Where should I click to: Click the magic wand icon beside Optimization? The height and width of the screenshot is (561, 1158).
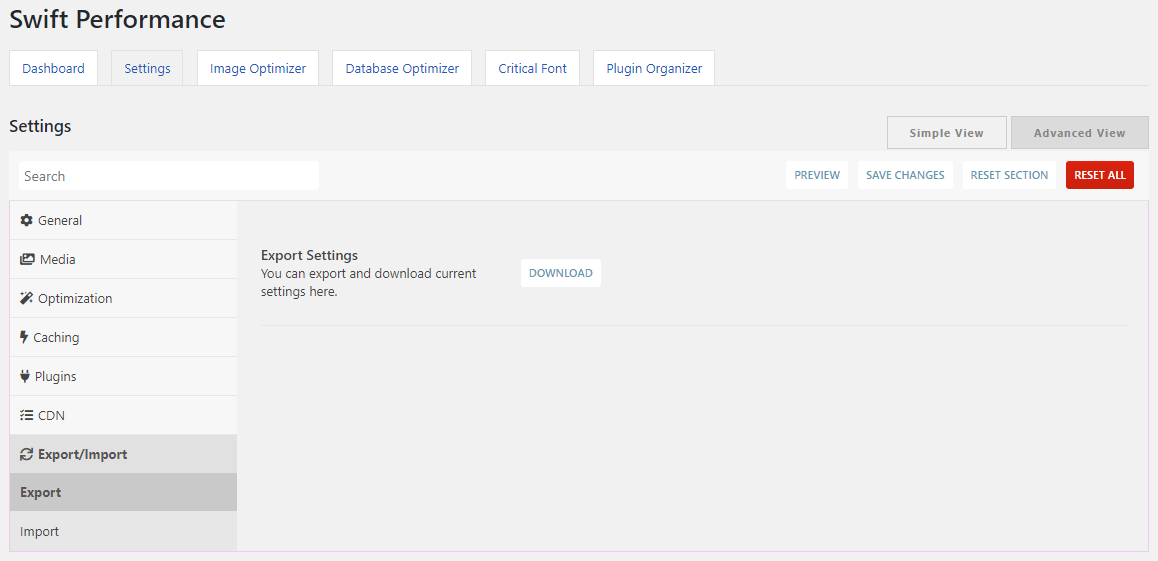(x=27, y=298)
